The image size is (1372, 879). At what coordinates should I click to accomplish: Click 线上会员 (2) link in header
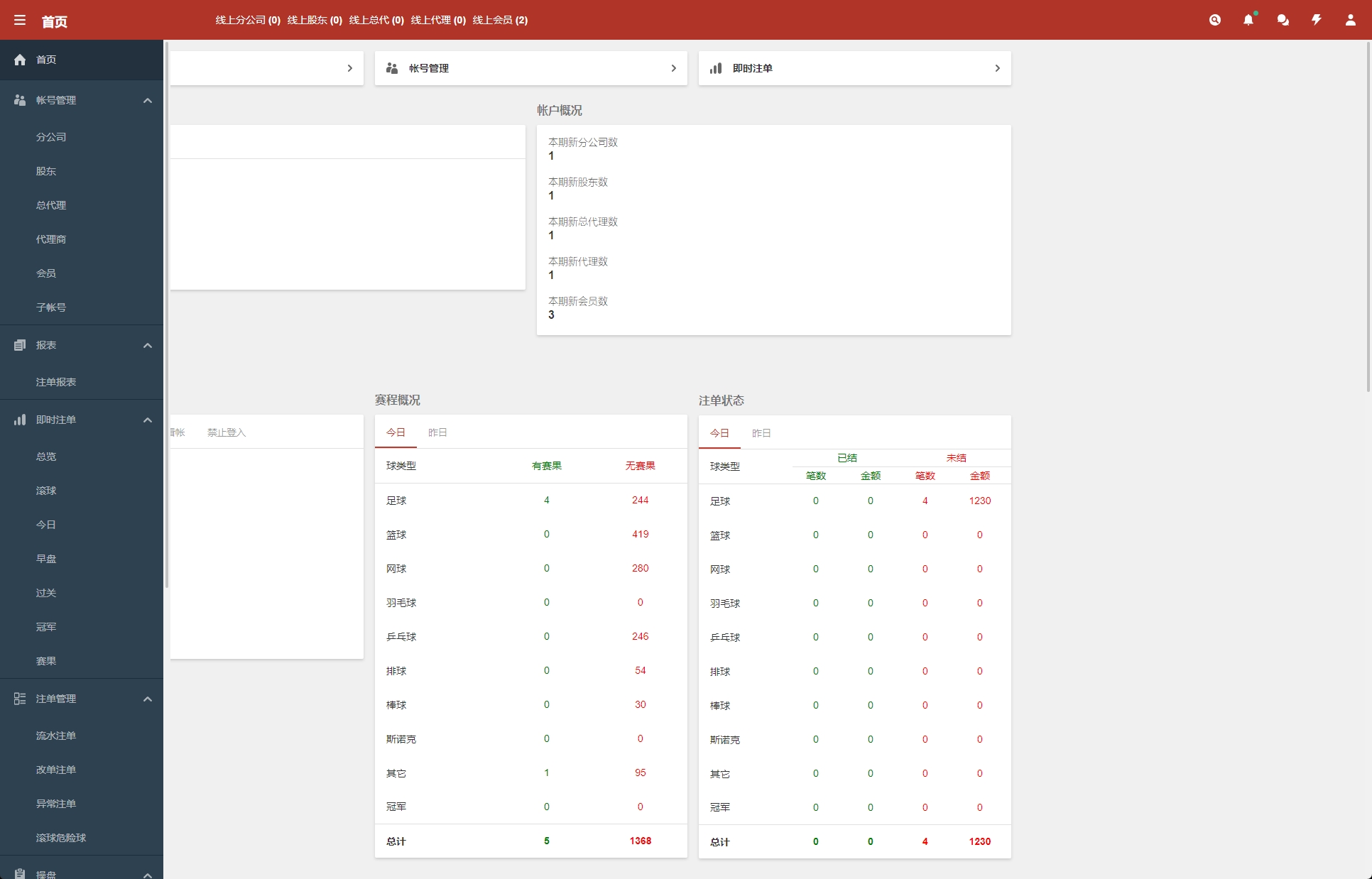tap(500, 20)
